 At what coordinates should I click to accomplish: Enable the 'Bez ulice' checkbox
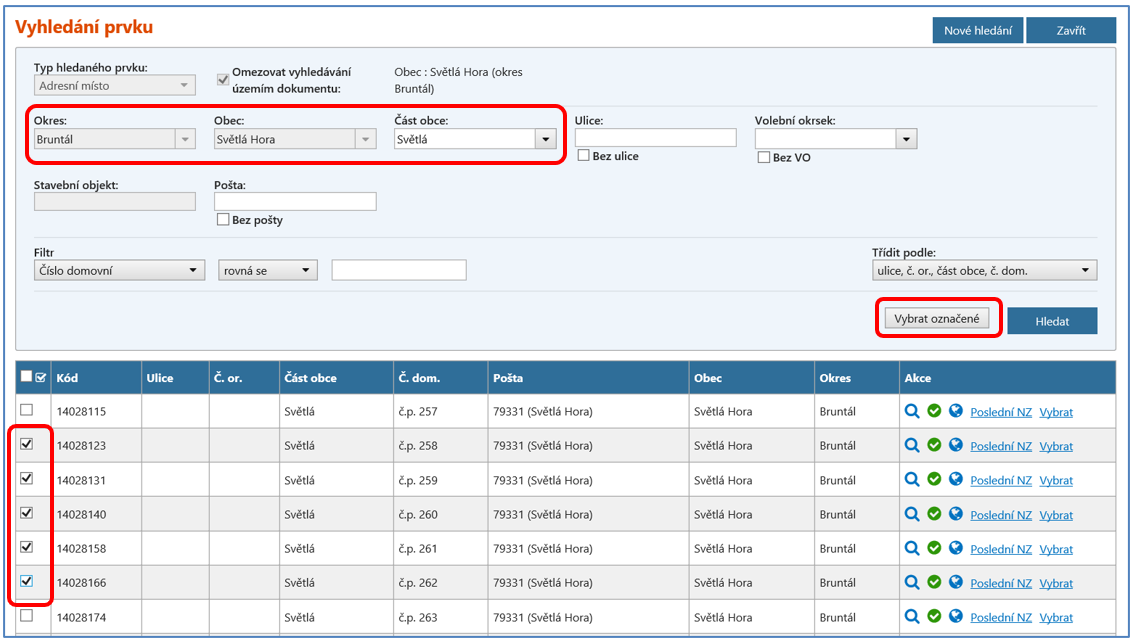[x=584, y=156]
